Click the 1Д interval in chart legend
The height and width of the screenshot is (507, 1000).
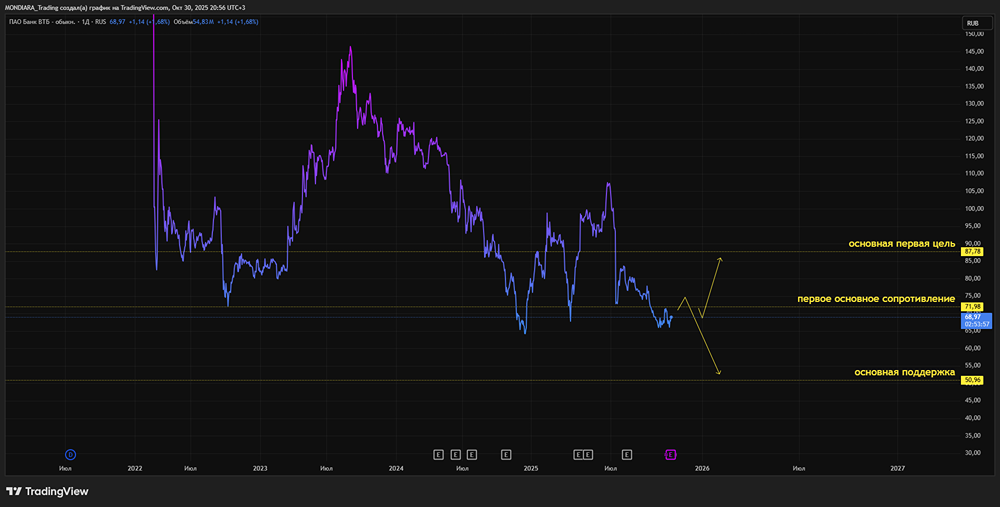[85, 22]
